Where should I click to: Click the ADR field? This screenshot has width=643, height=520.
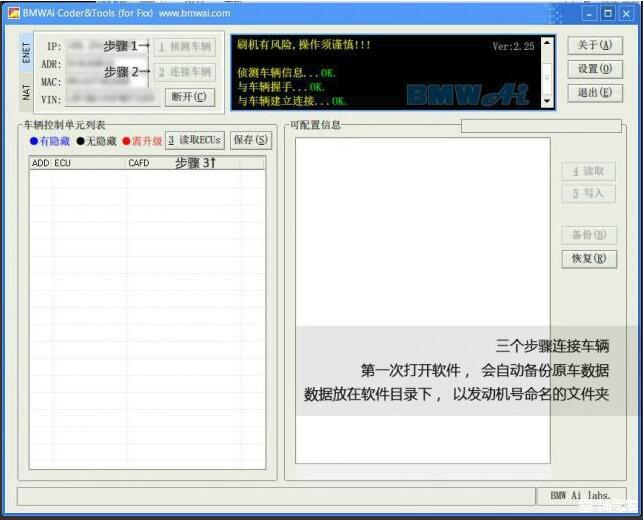pyautogui.click(x=106, y=64)
